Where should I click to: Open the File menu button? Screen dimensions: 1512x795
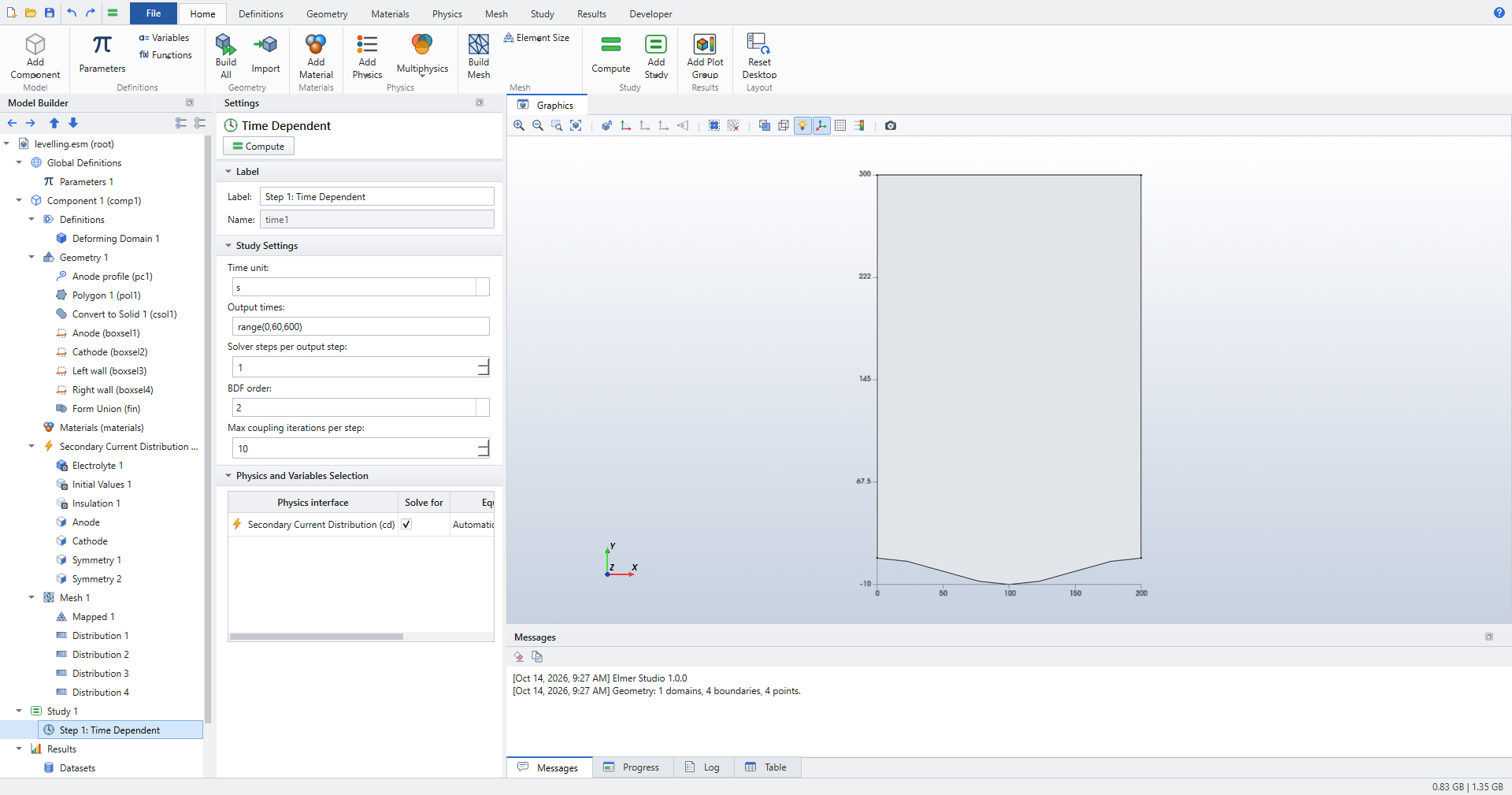154,13
